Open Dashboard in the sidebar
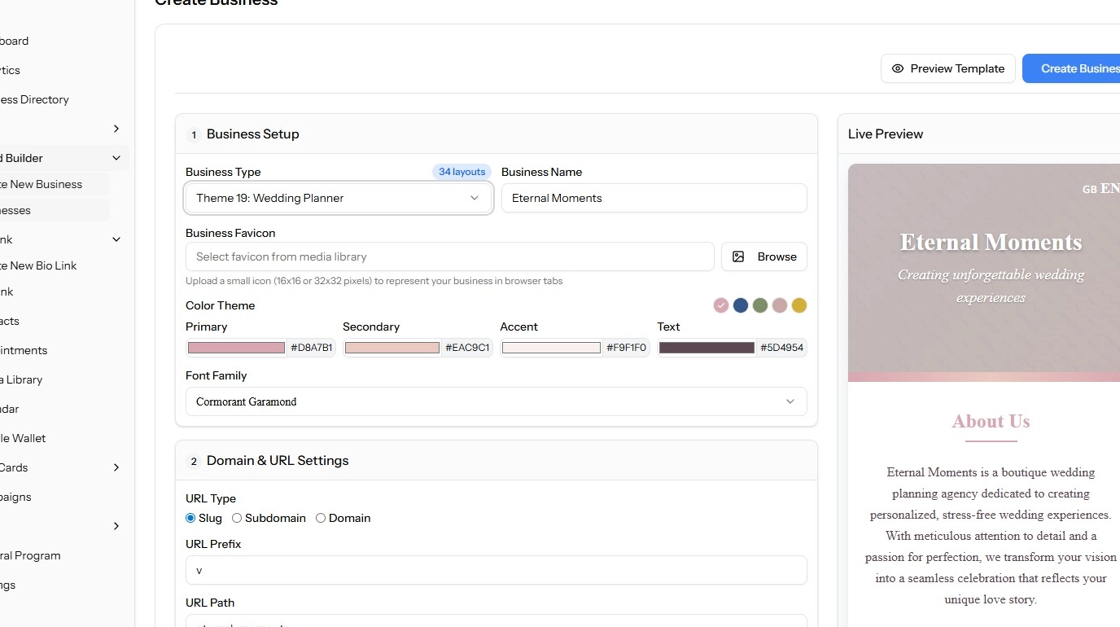The height and width of the screenshot is (627, 1120). point(14,41)
